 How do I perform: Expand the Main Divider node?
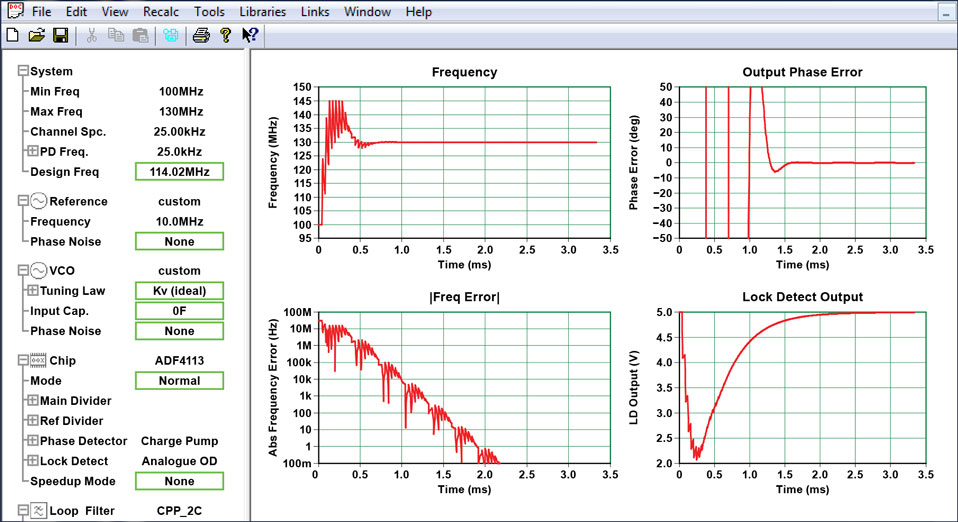point(33,400)
